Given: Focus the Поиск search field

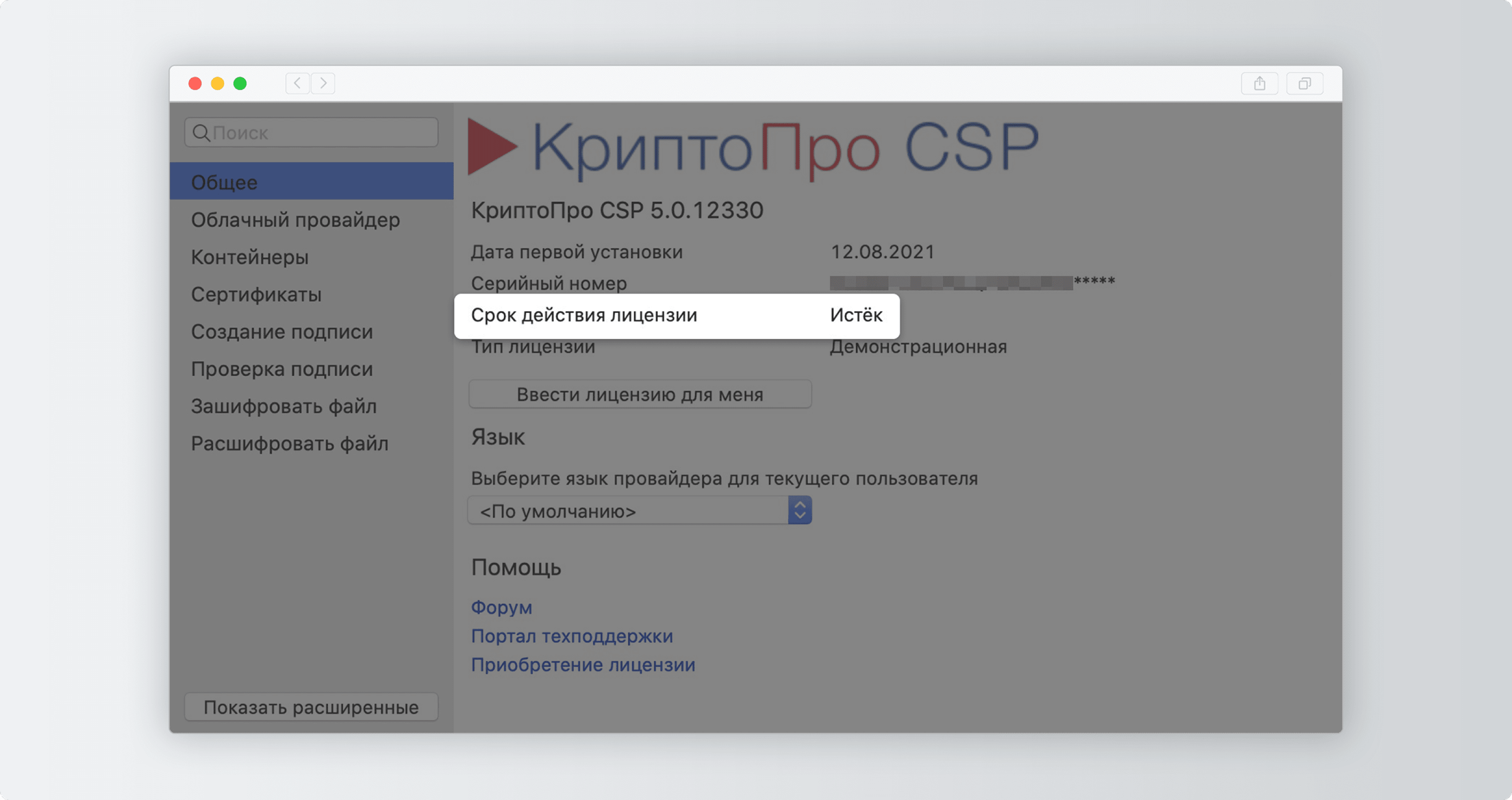Looking at the screenshot, I should tap(311, 133).
